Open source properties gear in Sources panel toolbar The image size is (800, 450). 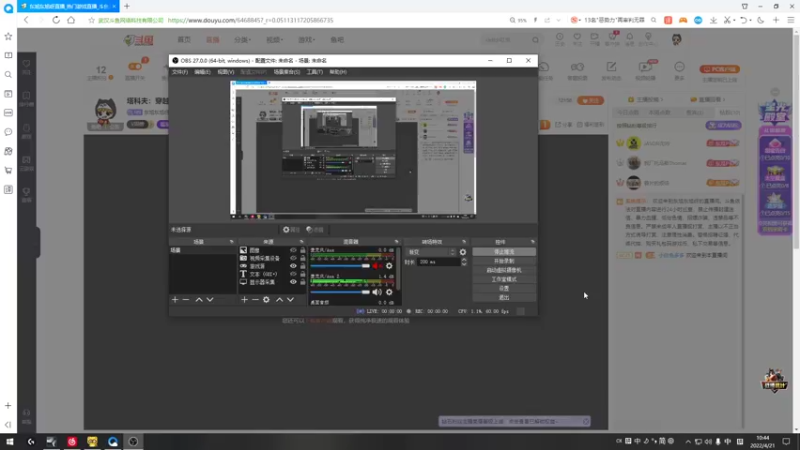[x=266, y=299]
